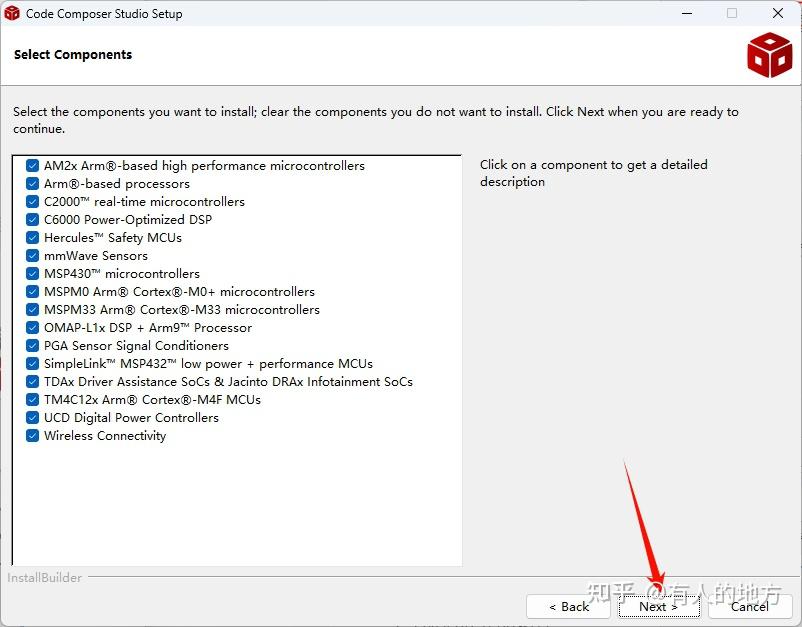Uncheck AM2x Arm-based high performance microcontrollers

click(x=32, y=166)
